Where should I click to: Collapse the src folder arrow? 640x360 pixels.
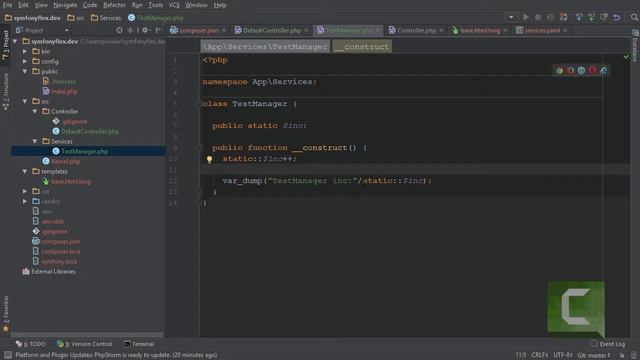point(25,101)
